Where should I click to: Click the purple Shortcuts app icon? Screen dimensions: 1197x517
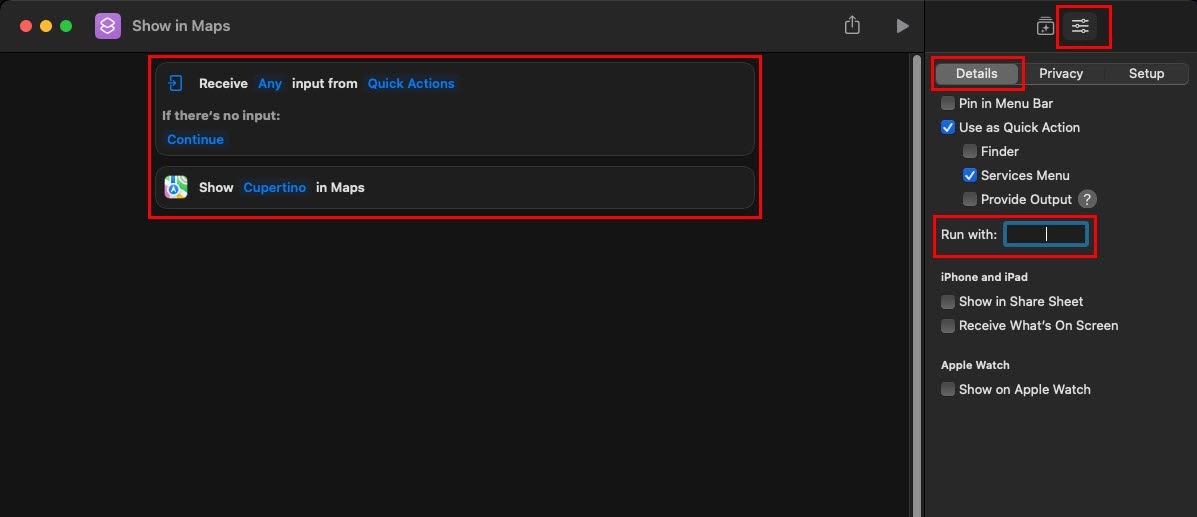[108, 26]
